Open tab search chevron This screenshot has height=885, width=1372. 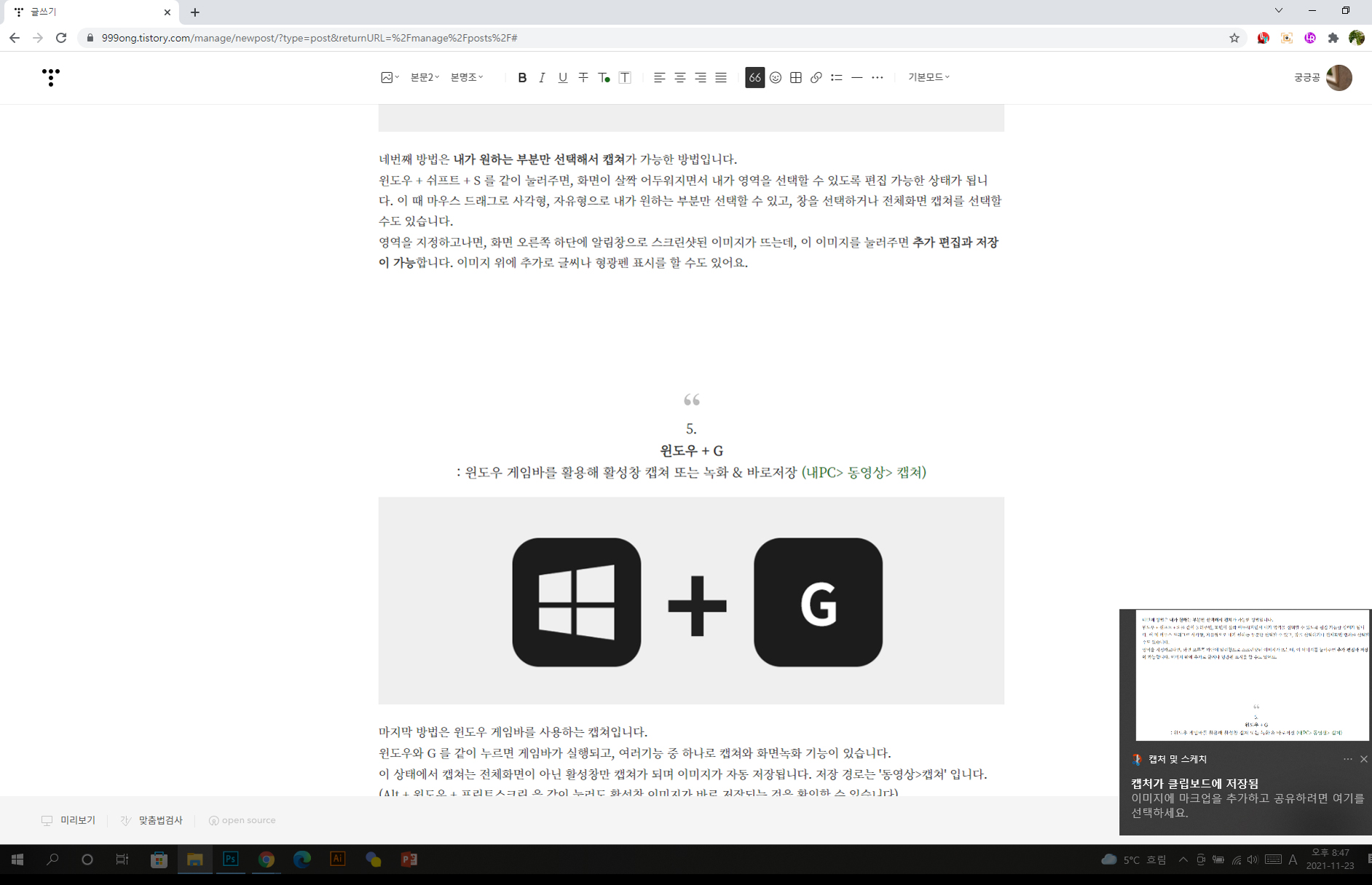[x=1279, y=11]
